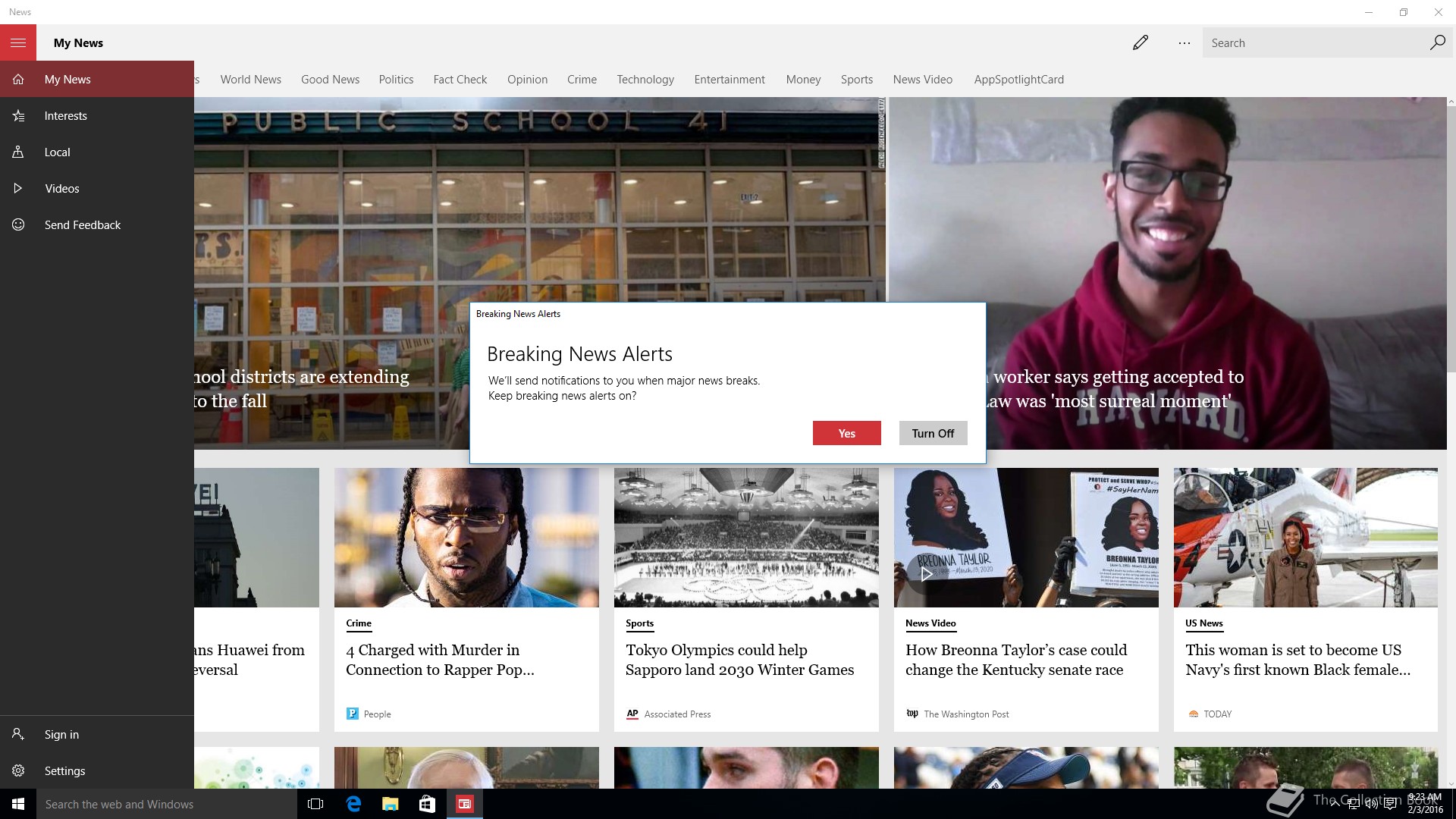Select the News Video tab
1456x819 pixels.
pyautogui.click(x=922, y=79)
